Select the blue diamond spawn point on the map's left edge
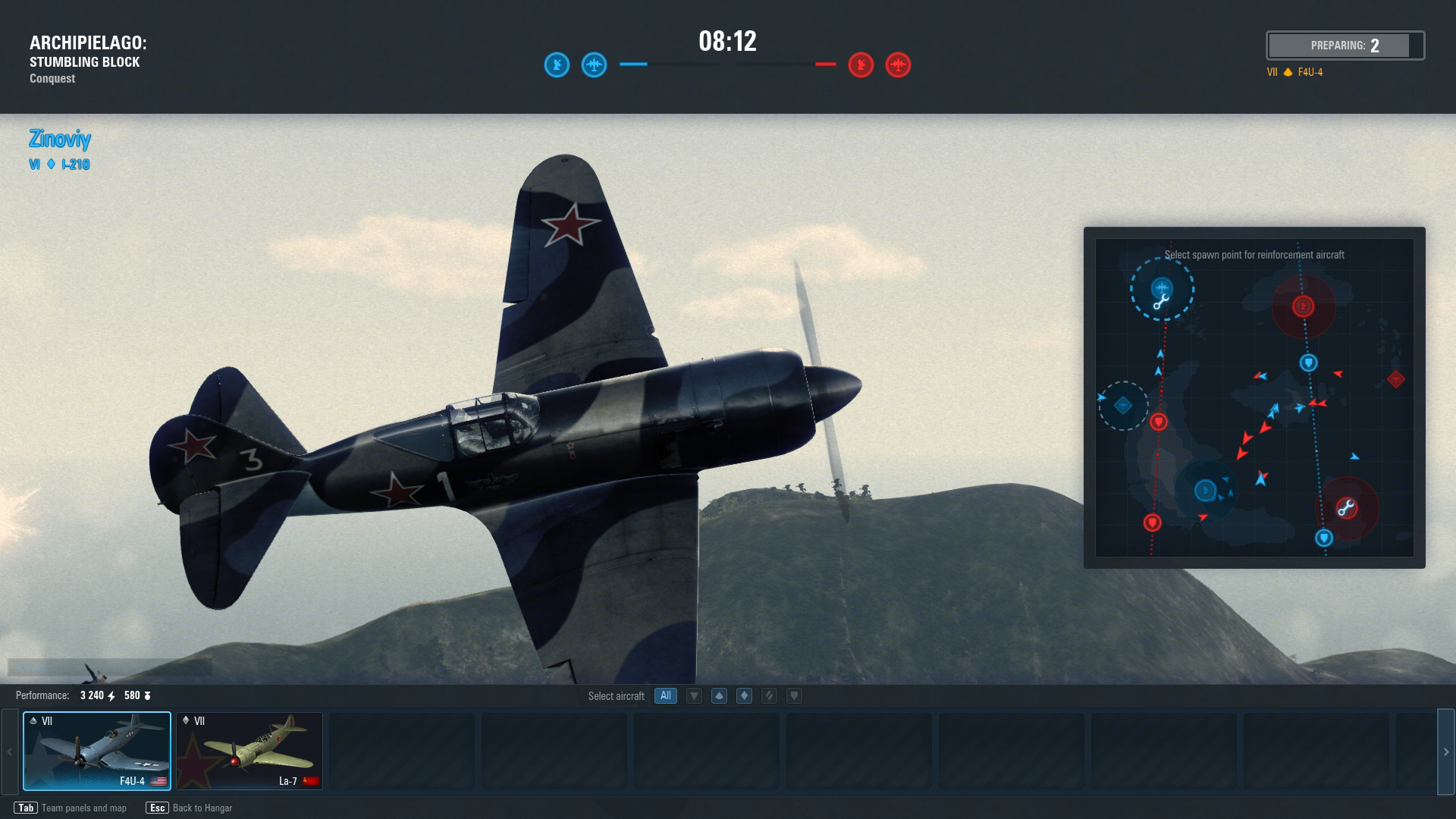Viewport: 1456px width, 819px height. (1123, 406)
